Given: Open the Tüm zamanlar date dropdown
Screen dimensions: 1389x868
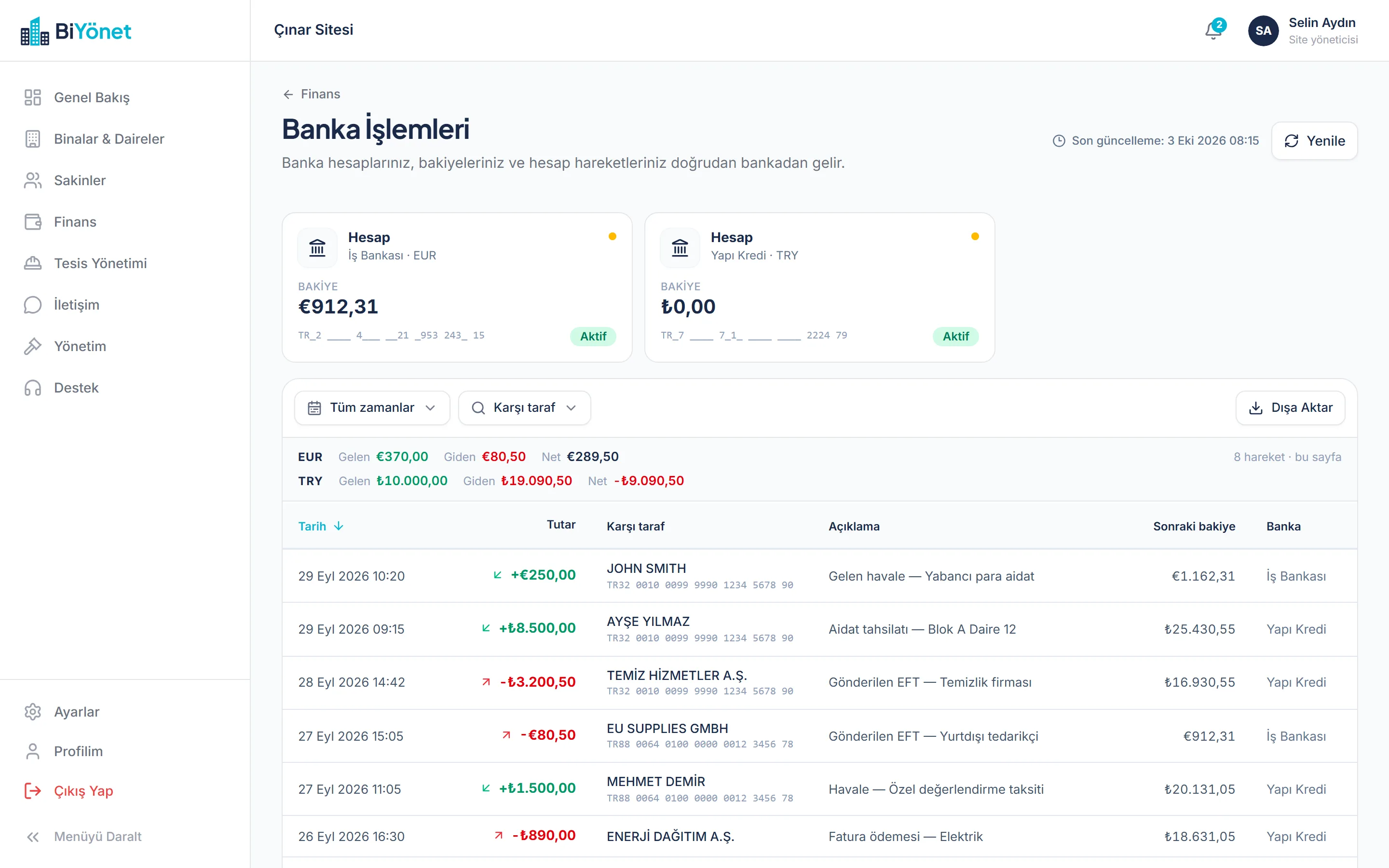Looking at the screenshot, I should tap(372, 407).
